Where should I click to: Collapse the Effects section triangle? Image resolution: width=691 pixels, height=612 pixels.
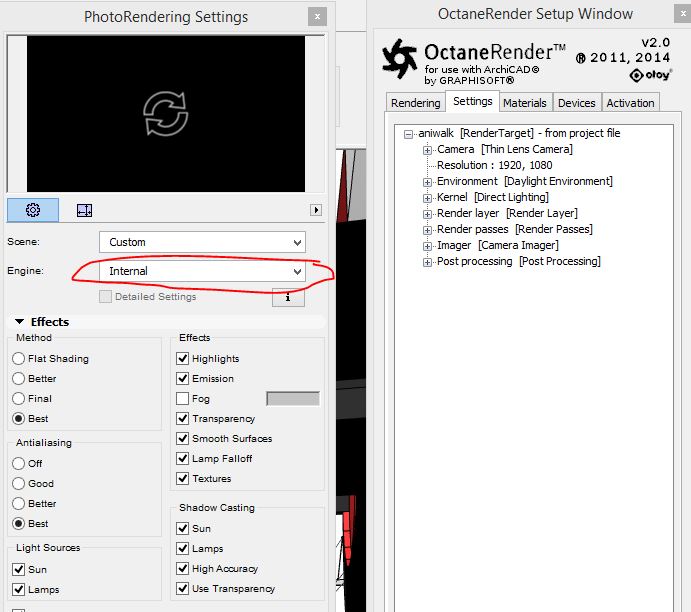pyautogui.click(x=19, y=322)
